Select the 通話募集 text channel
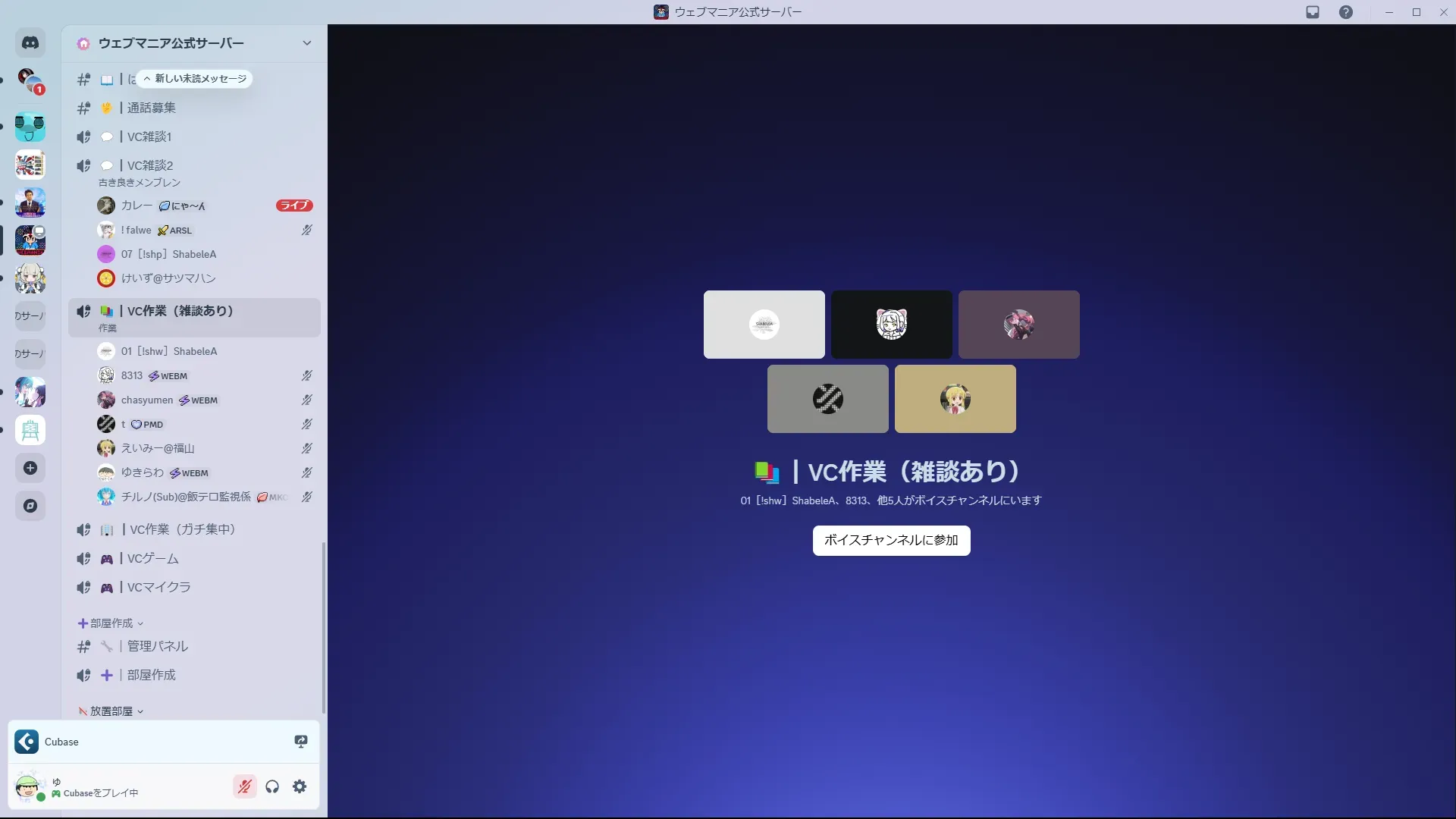The image size is (1456, 819). (x=152, y=108)
